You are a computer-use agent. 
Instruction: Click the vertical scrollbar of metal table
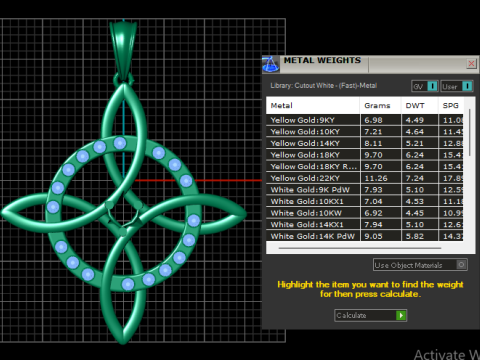pos(470,132)
